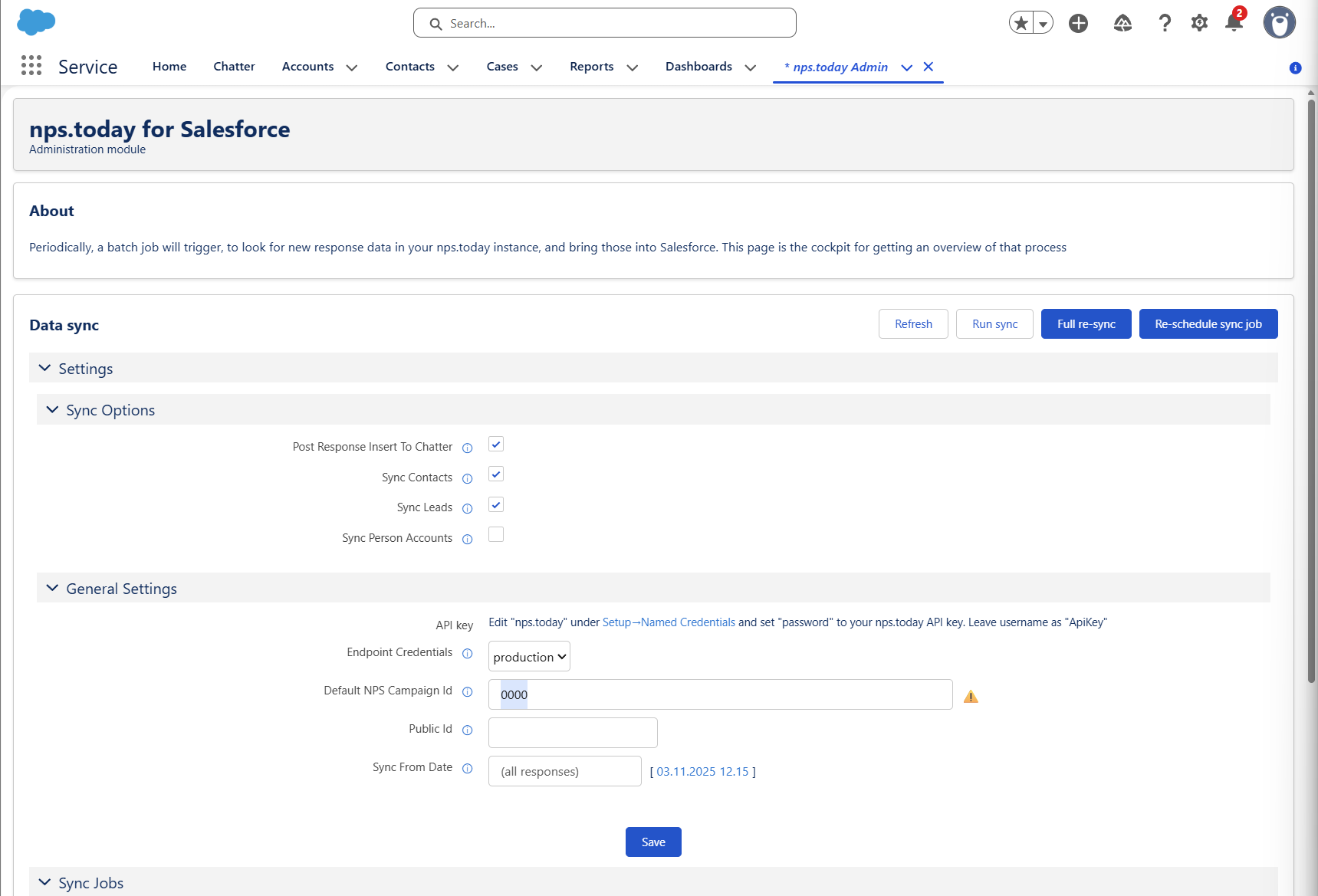Switch to the Reports tab
Image resolution: width=1318 pixels, height=896 pixels.
pyautogui.click(x=591, y=66)
